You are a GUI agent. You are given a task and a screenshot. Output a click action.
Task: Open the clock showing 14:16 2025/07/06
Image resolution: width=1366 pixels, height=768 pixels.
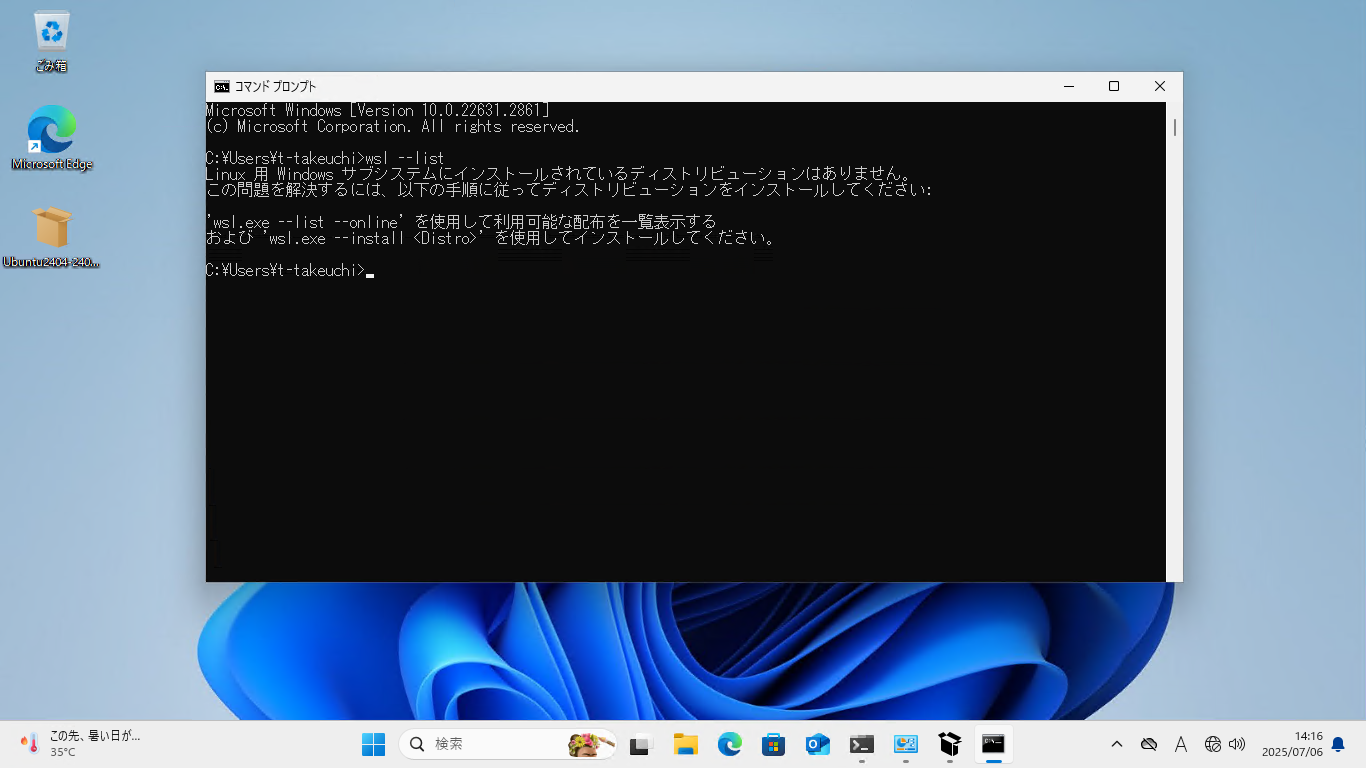pyautogui.click(x=1291, y=744)
